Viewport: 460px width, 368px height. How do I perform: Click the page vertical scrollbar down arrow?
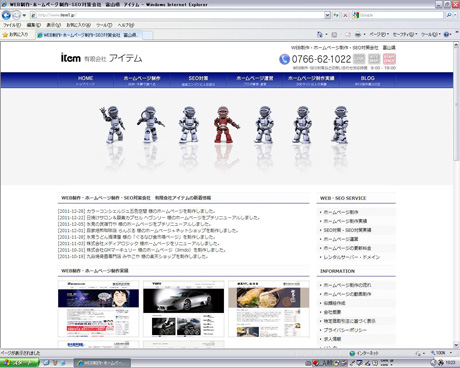456,345
